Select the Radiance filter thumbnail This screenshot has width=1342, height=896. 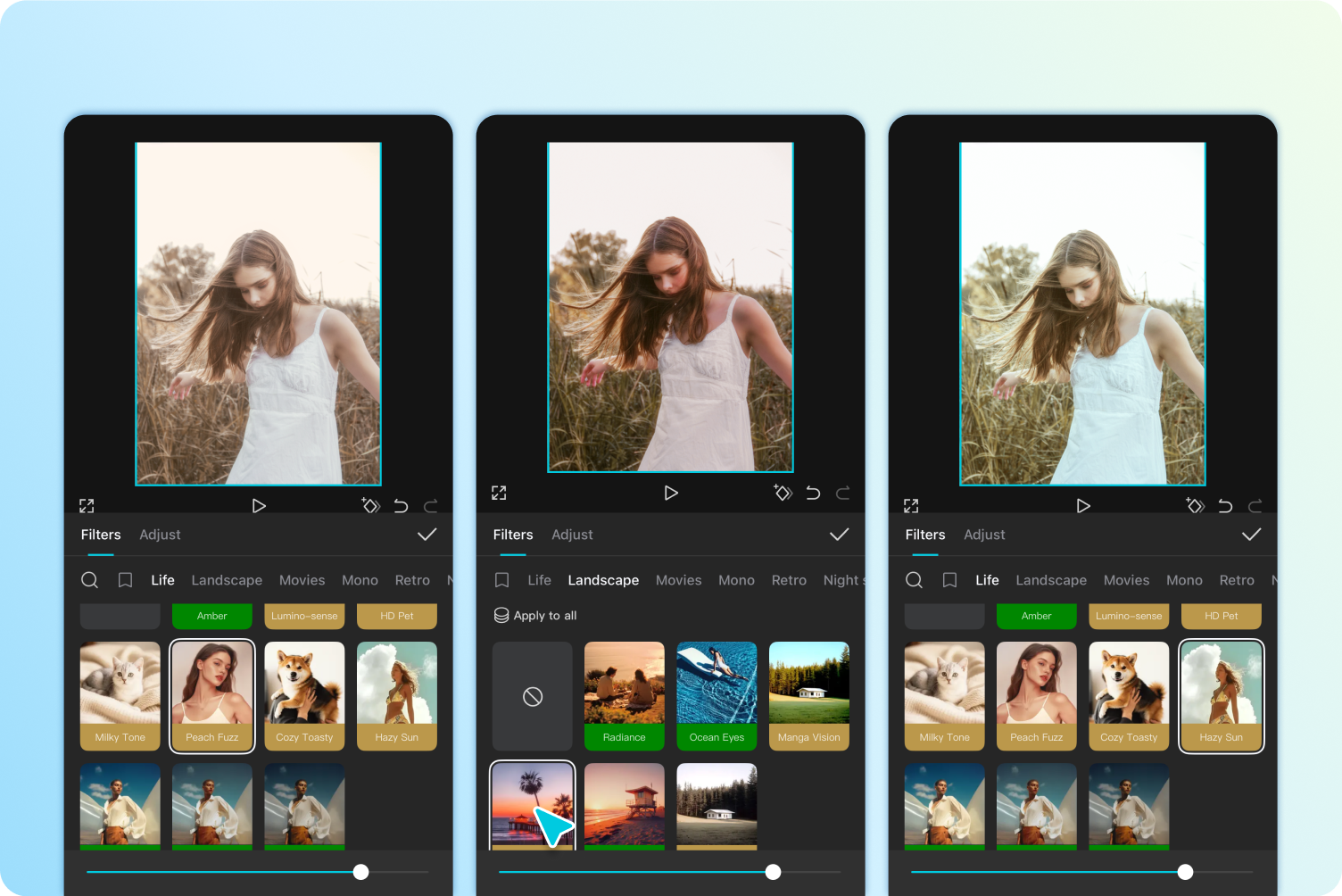pos(625,695)
